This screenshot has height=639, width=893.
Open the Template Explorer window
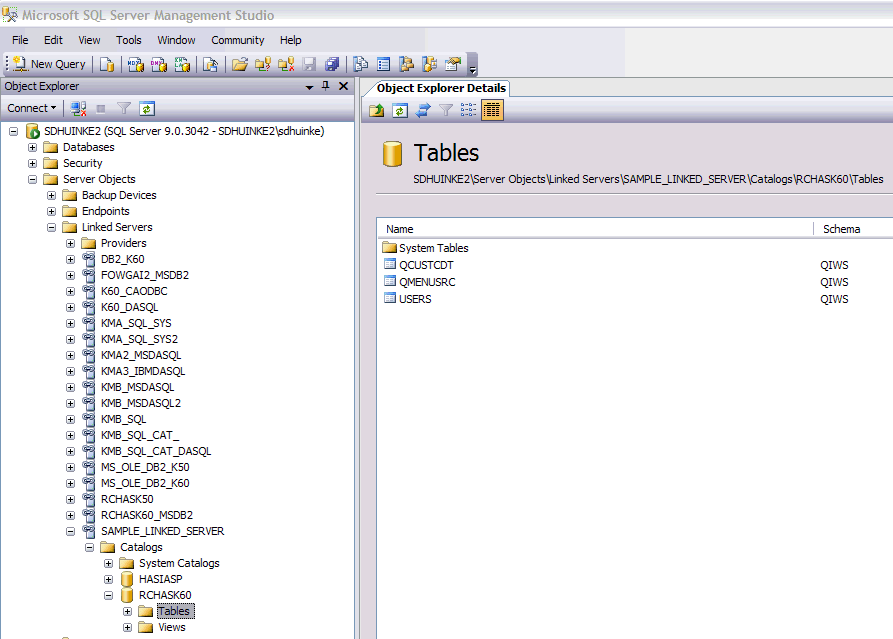point(430,64)
